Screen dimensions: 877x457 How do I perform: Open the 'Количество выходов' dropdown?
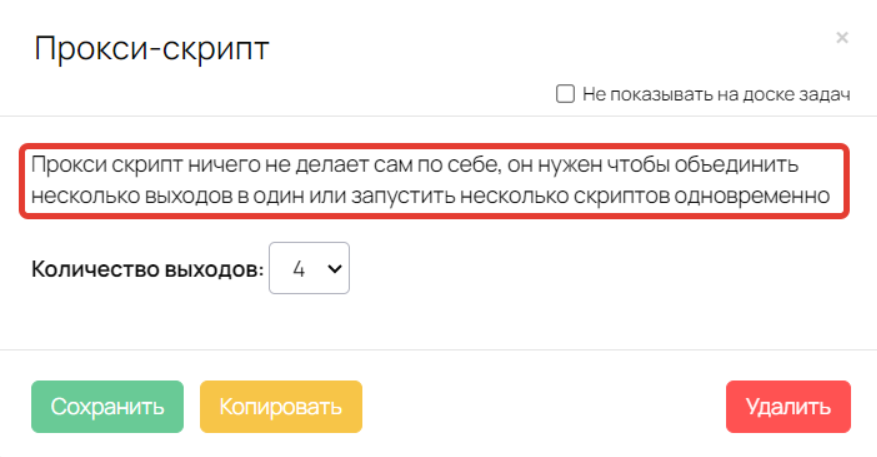tap(309, 268)
